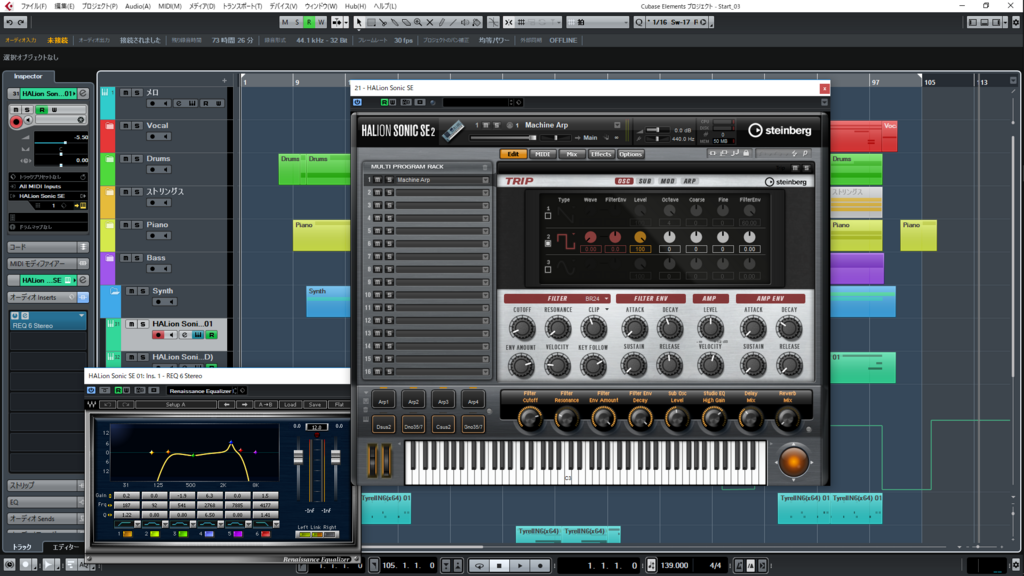Click the Dsus2 trigger pad
The image size is (1024, 576).
pyautogui.click(x=383, y=426)
